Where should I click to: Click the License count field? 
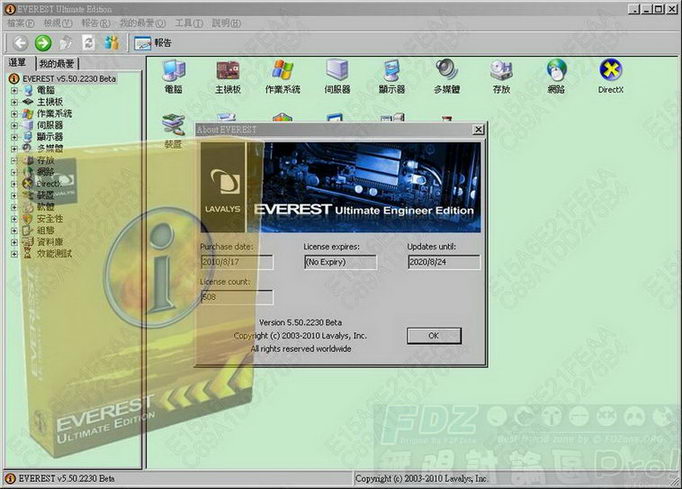pos(236,297)
